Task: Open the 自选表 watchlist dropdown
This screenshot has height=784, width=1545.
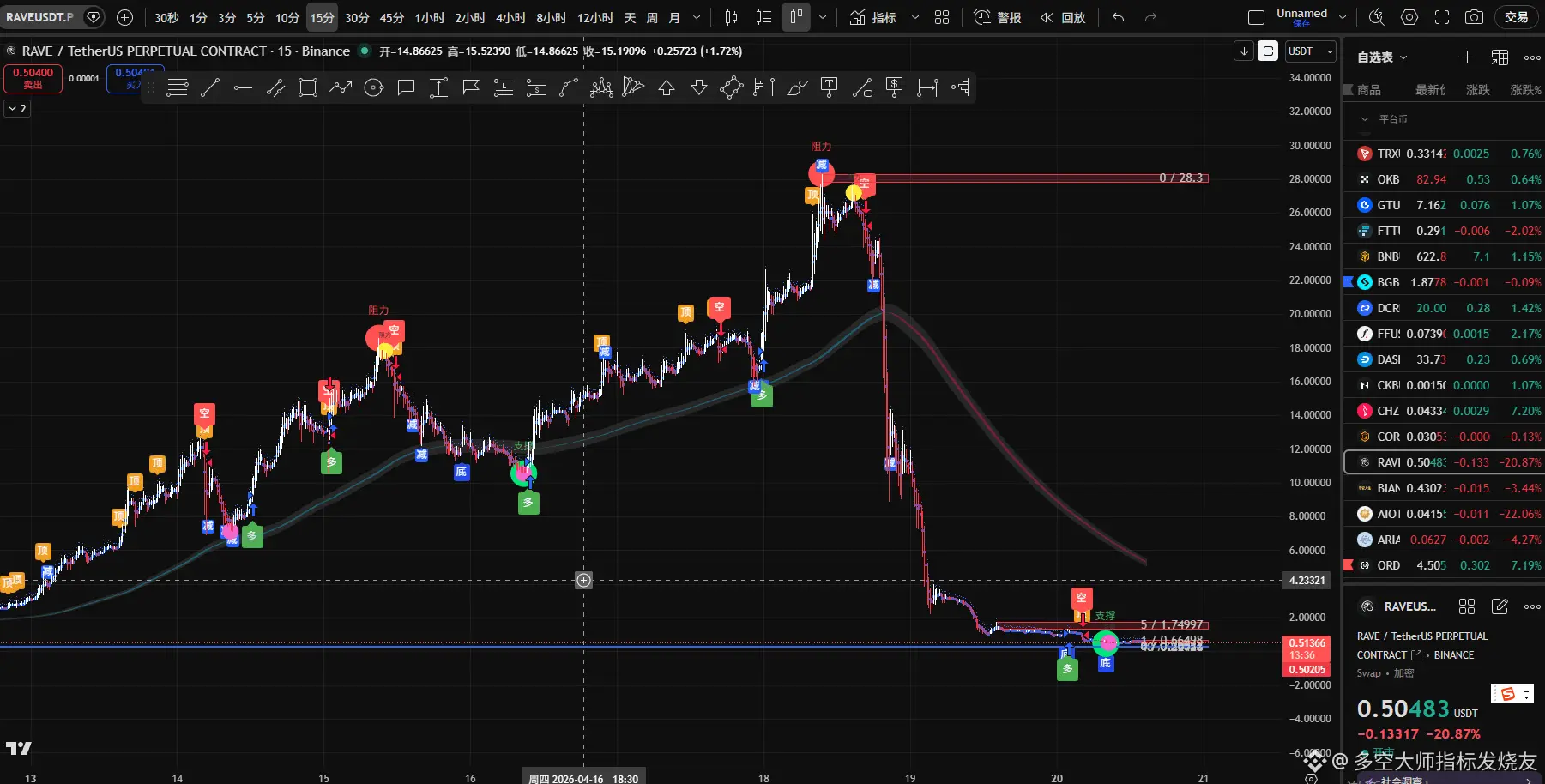Action: pos(1382,57)
